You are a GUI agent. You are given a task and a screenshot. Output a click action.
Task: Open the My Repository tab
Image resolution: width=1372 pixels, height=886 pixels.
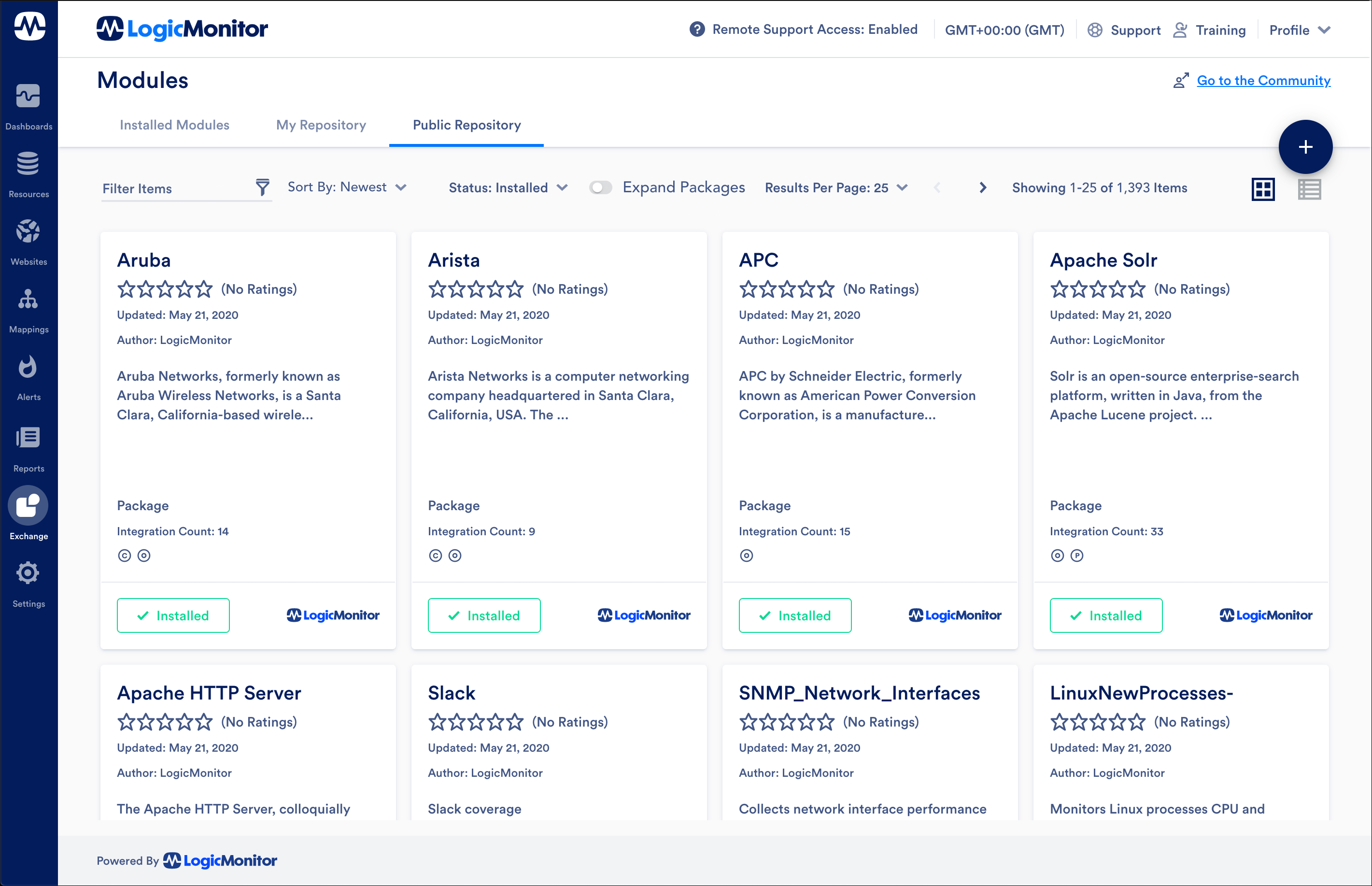[320, 125]
